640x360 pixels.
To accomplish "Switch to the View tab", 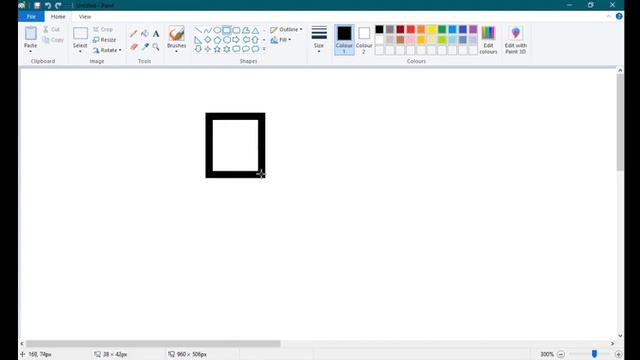I will click(85, 17).
